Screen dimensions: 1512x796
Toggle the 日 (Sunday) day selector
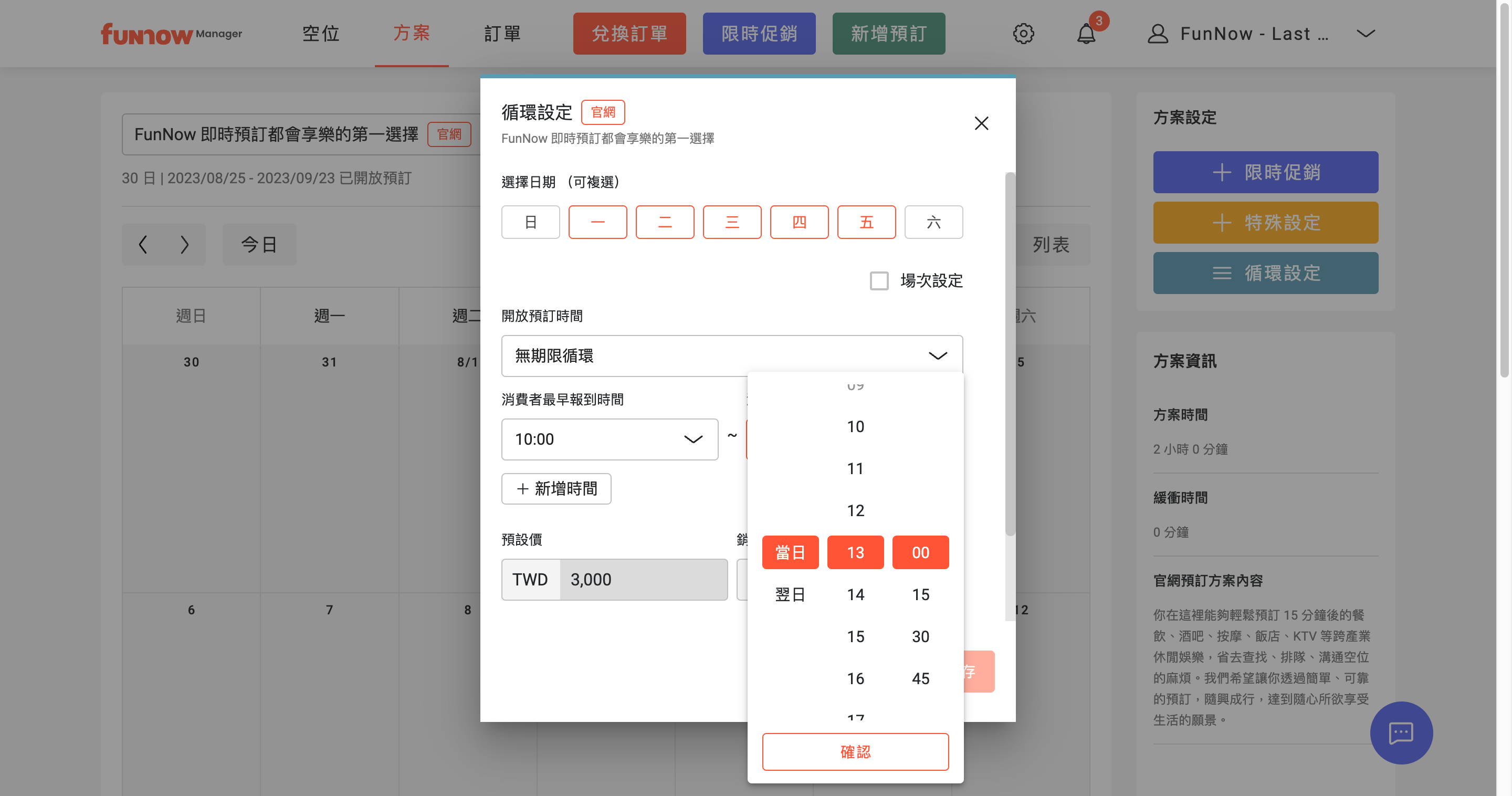[530, 222]
